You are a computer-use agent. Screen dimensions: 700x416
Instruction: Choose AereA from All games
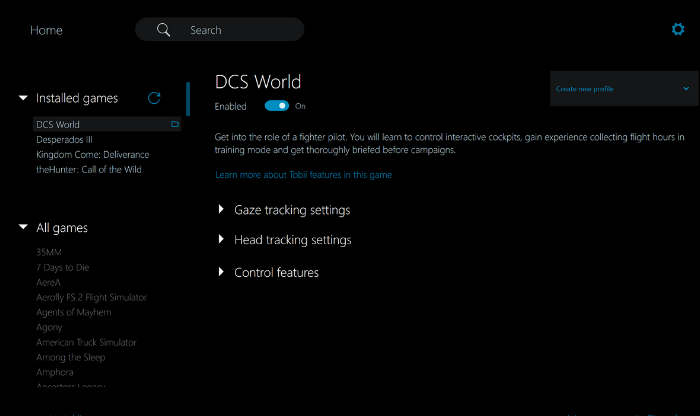coord(48,282)
